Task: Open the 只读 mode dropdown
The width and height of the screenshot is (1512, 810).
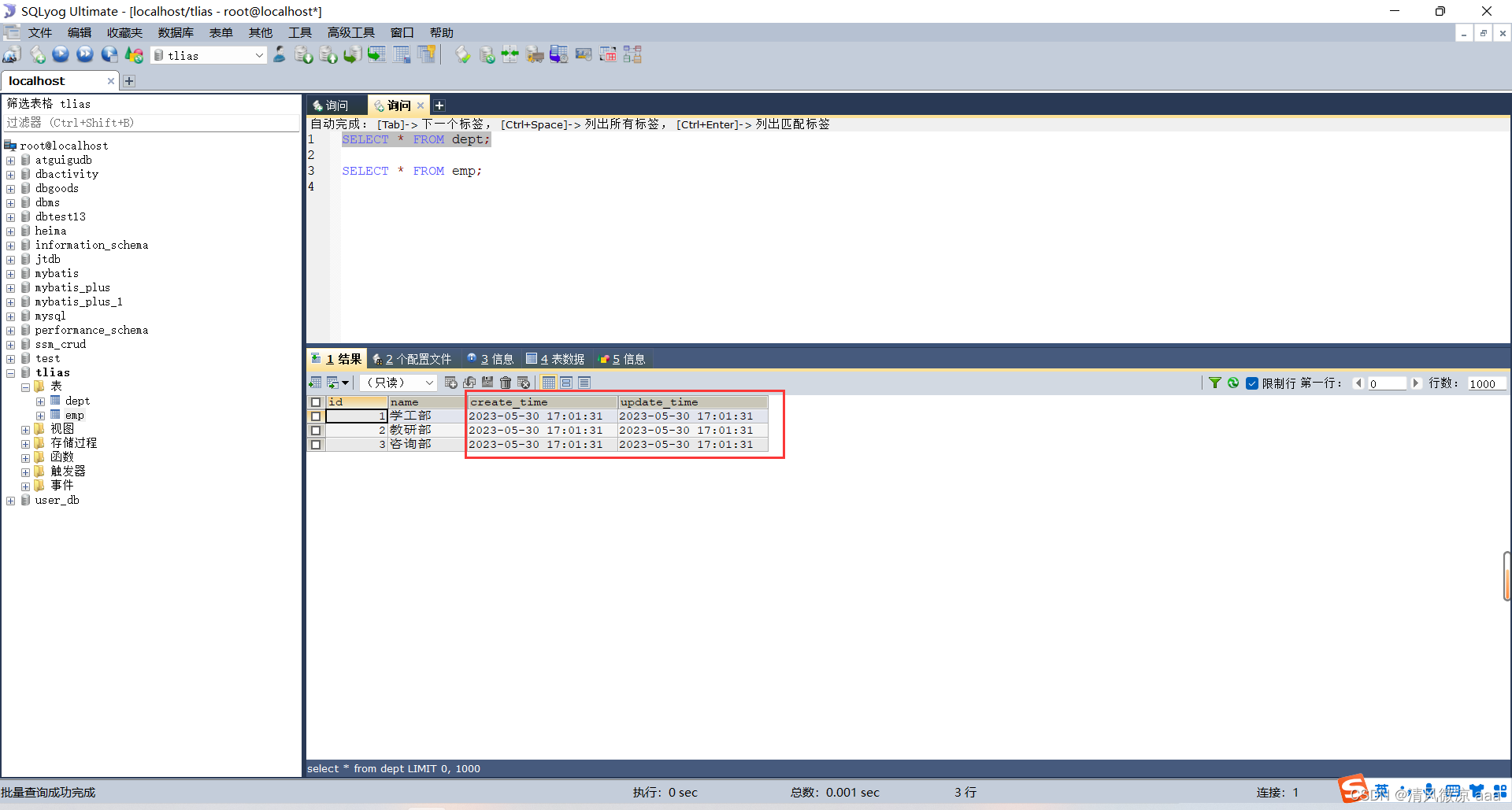Action: 429,383
